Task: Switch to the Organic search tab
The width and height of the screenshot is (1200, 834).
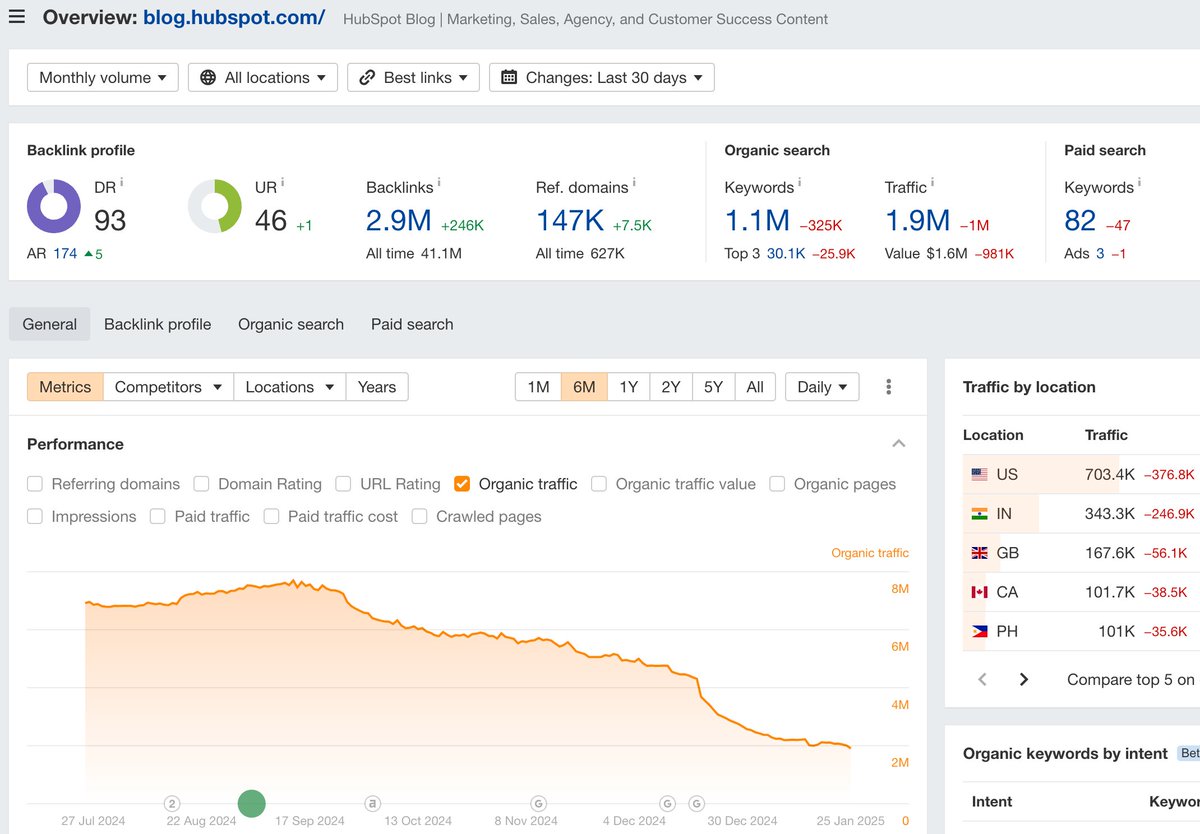Action: pyautogui.click(x=291, y=324)
